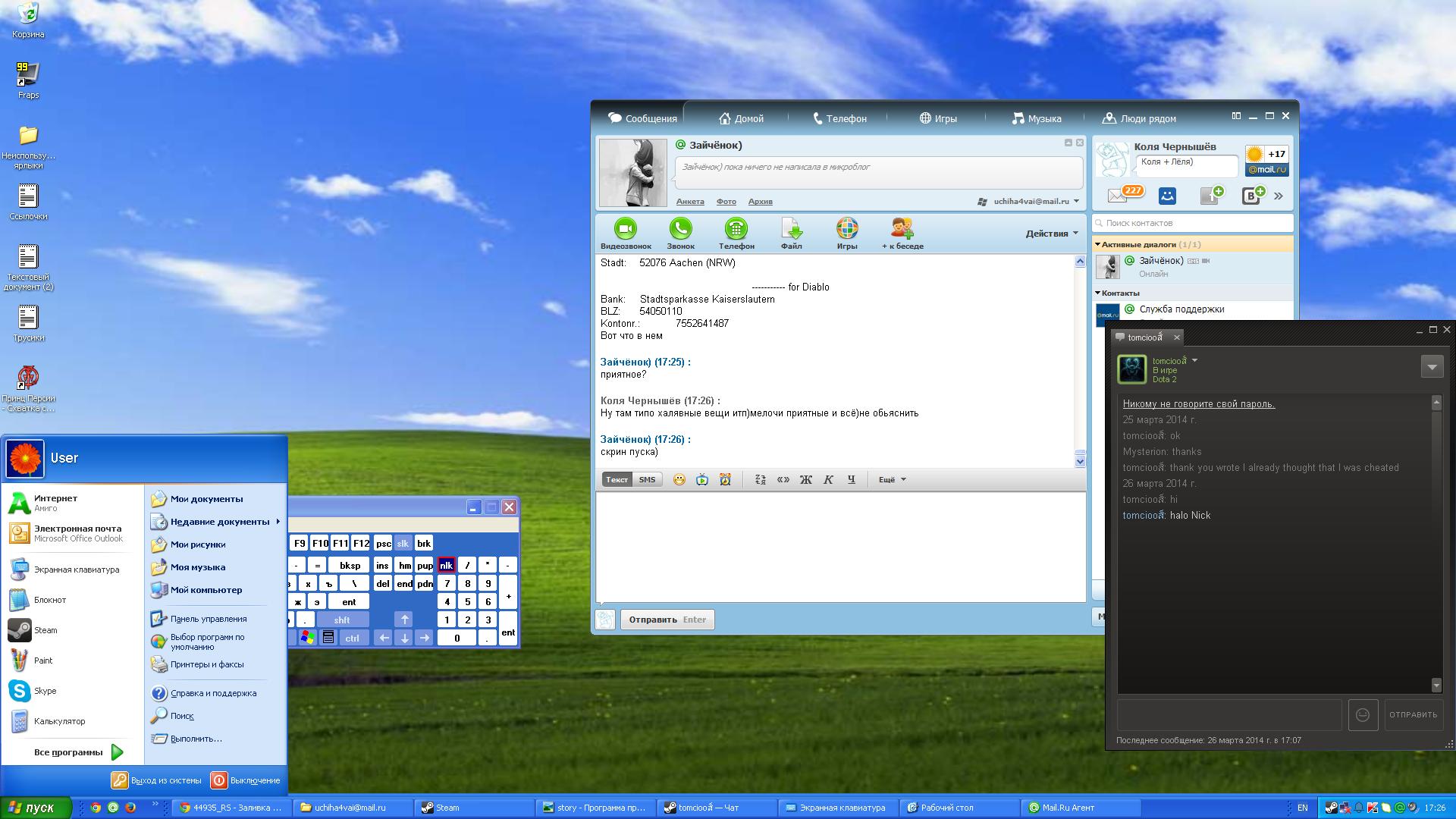1456x819 pixels.
Task: Open the Анкета profile link
Action: coord(689,202)
